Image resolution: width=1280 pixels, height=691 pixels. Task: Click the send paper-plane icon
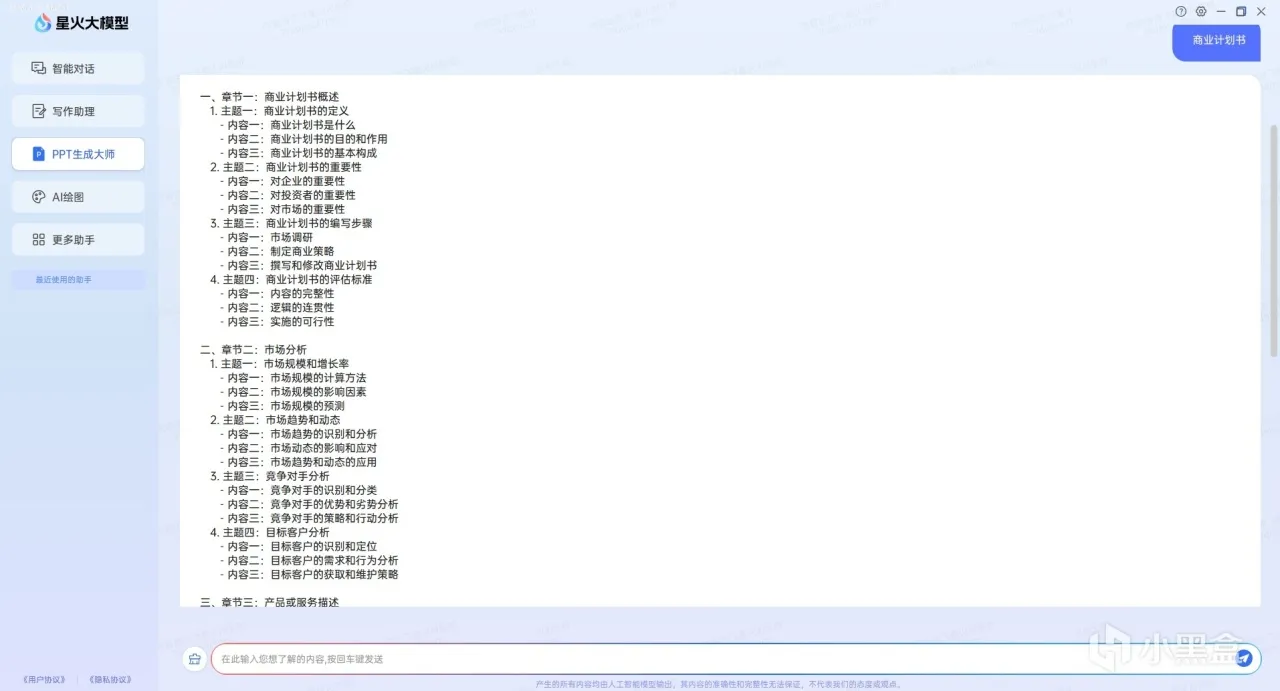pos(1244,658)
